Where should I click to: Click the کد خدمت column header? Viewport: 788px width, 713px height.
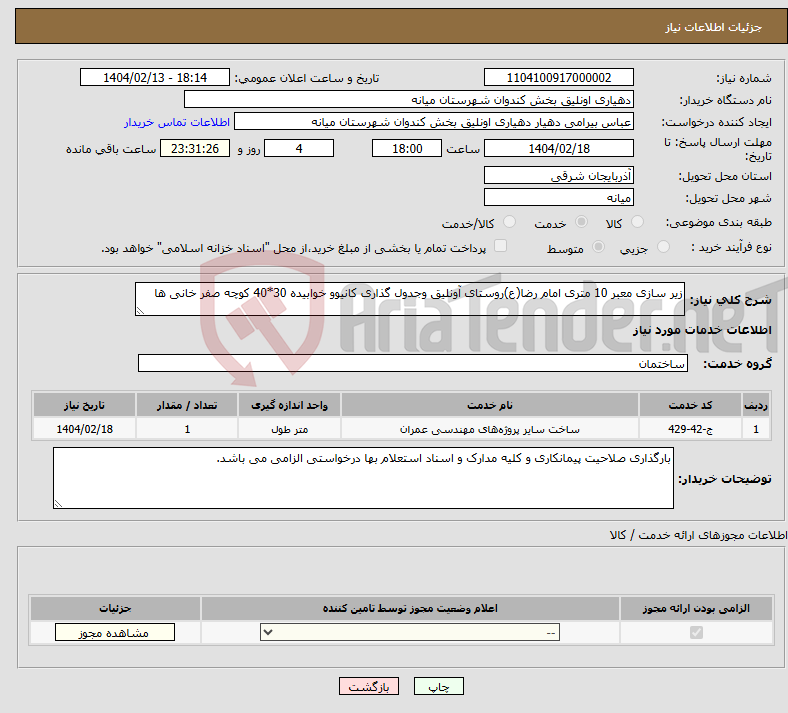tap(691, 405)
